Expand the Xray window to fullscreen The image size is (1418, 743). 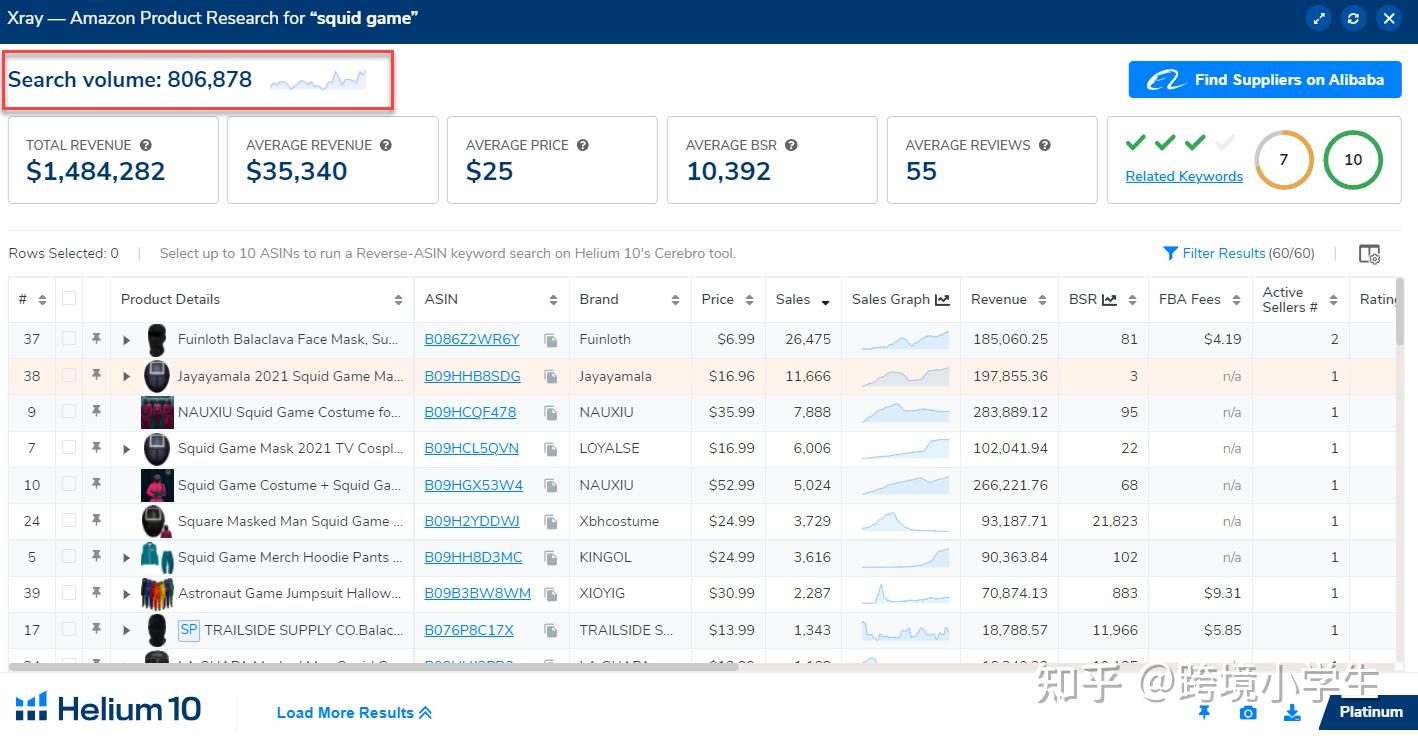(x=1319, y=18)
